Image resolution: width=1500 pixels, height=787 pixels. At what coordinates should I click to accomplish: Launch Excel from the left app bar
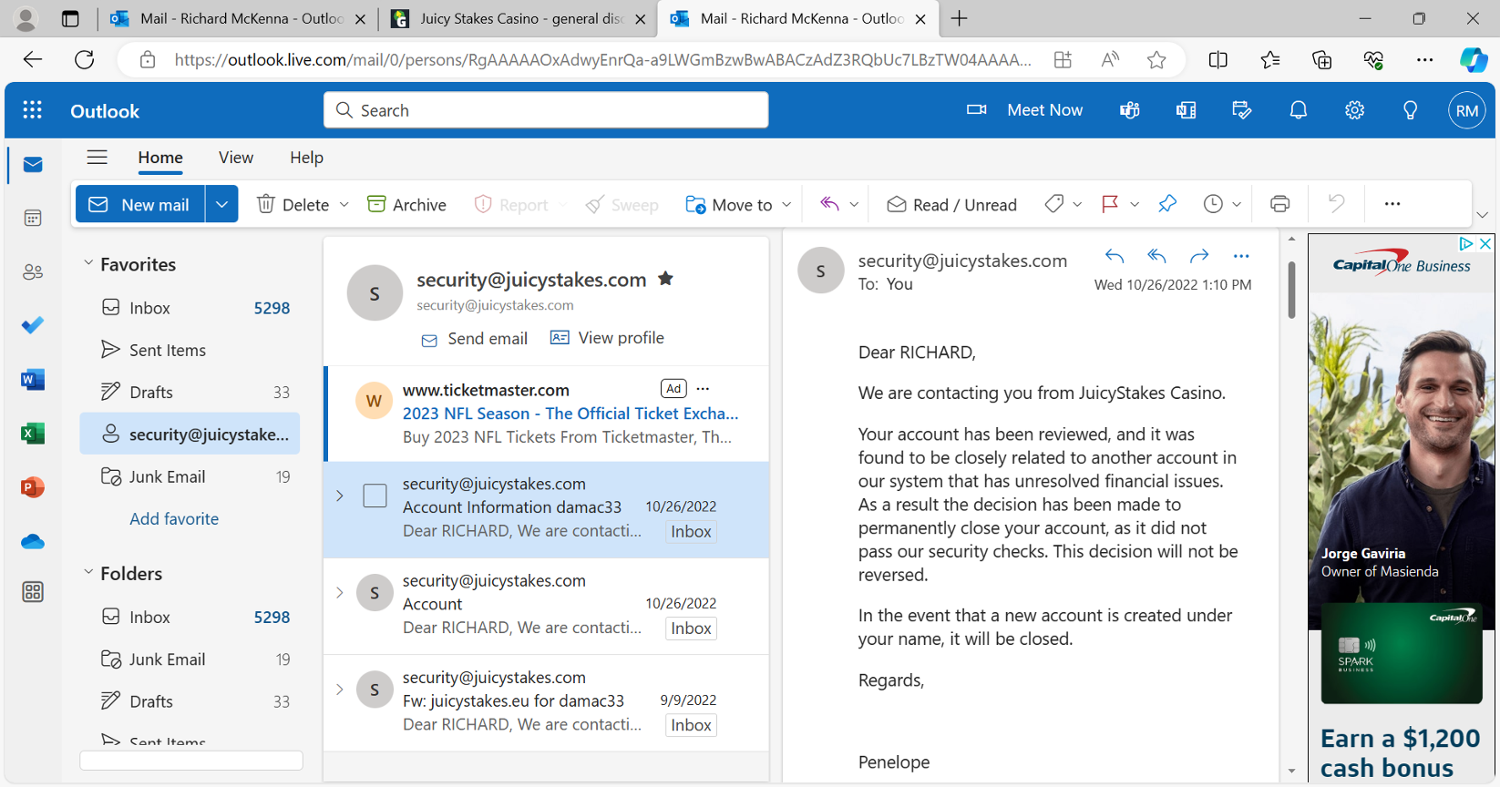coord(33,434)
